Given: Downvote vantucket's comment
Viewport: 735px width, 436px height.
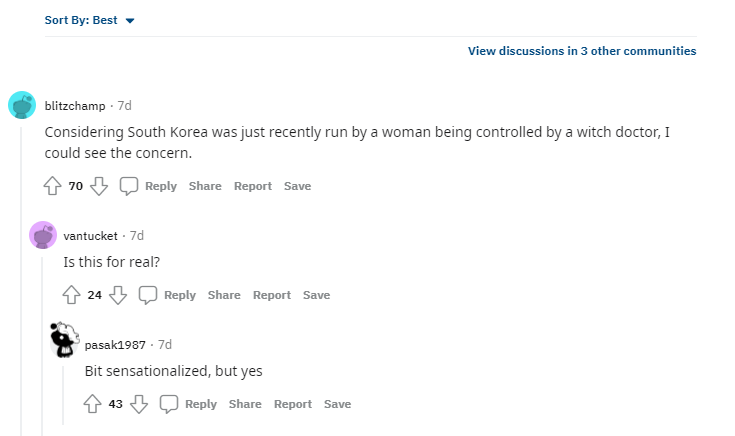Looking at the screenshot, I should pyautogui.click(x=118, y=295).
